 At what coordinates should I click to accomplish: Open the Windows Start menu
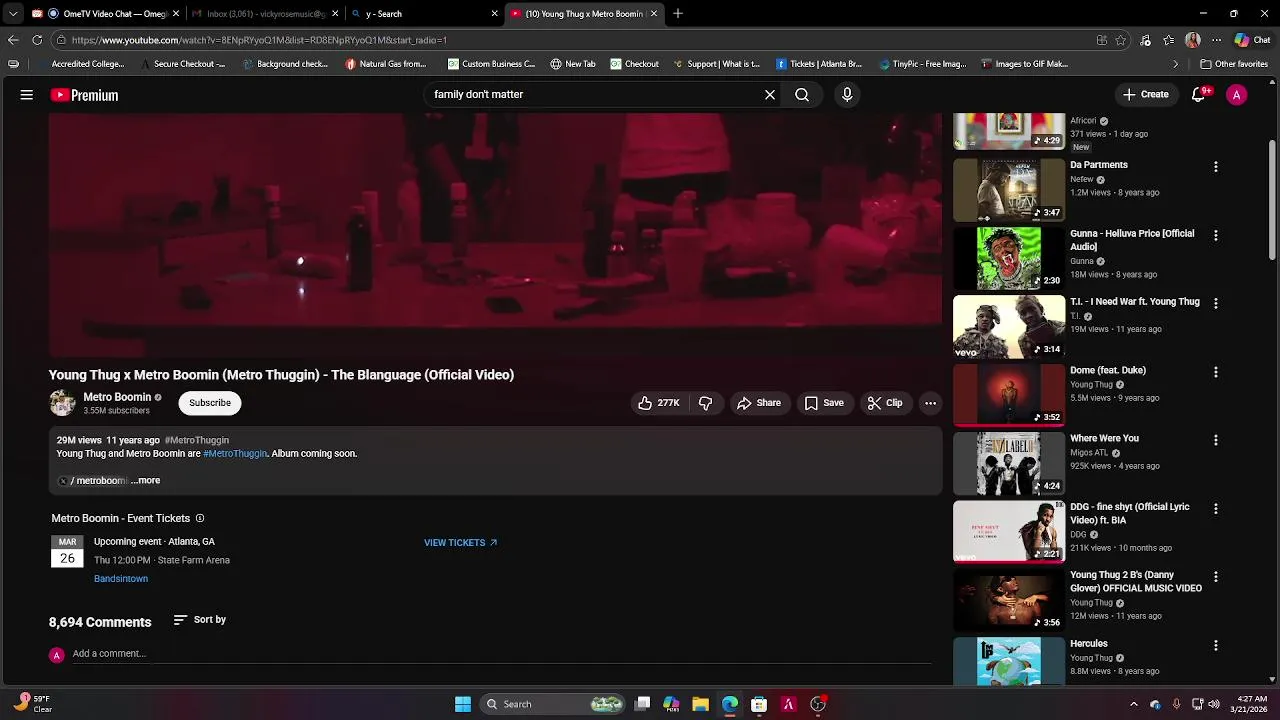pyautogui.click(x=463, y=704)
